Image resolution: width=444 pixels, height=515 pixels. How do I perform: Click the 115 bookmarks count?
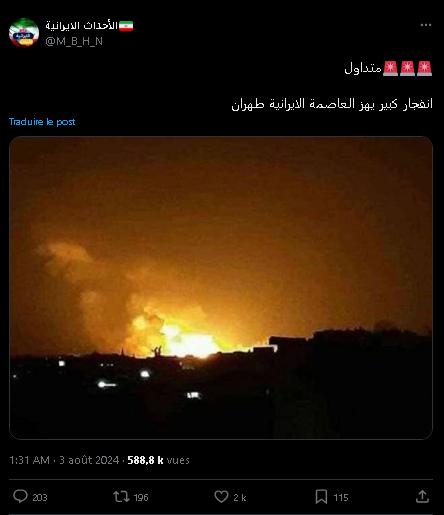[341, 498]
